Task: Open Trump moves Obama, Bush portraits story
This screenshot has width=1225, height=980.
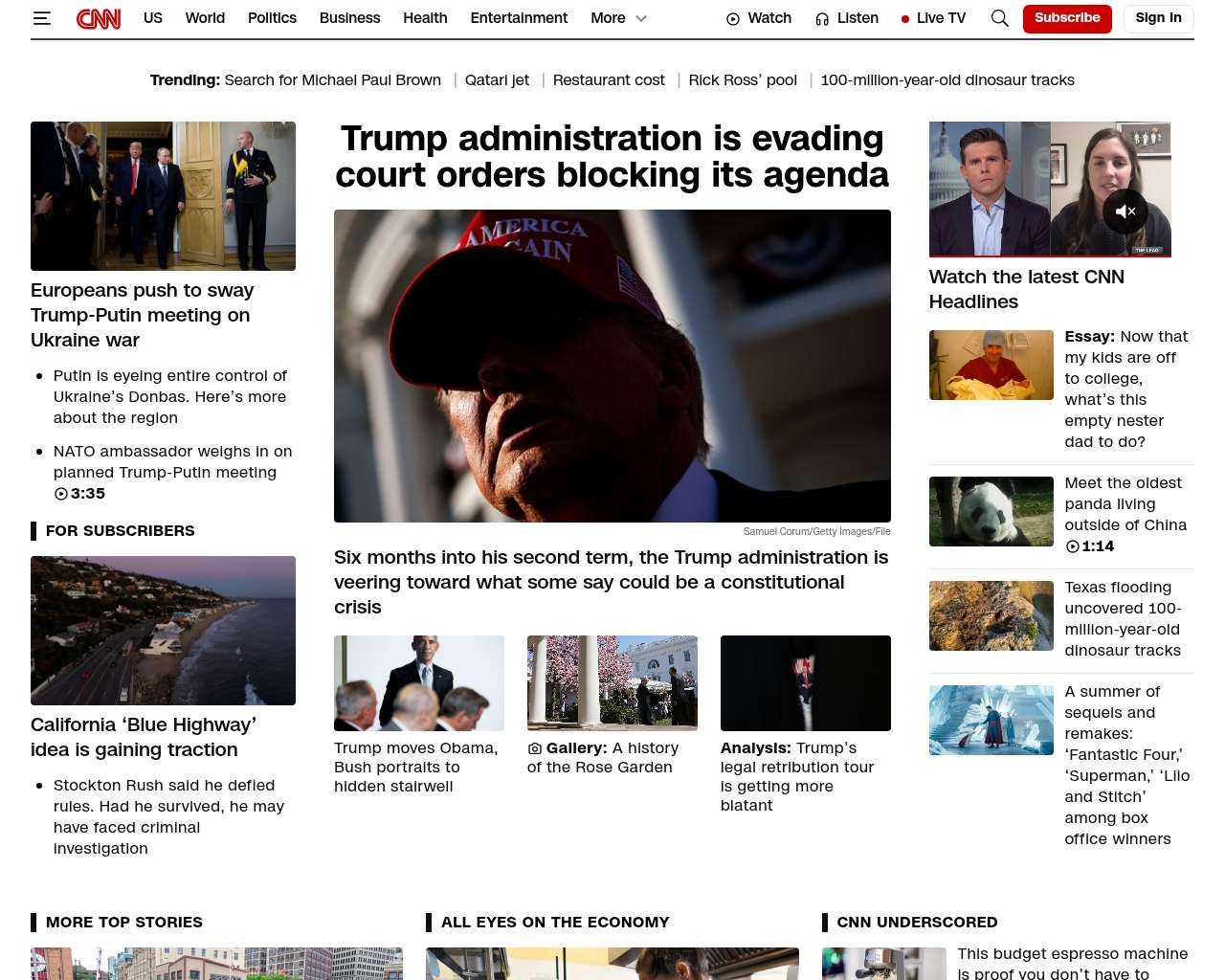Action: point(416,767)
